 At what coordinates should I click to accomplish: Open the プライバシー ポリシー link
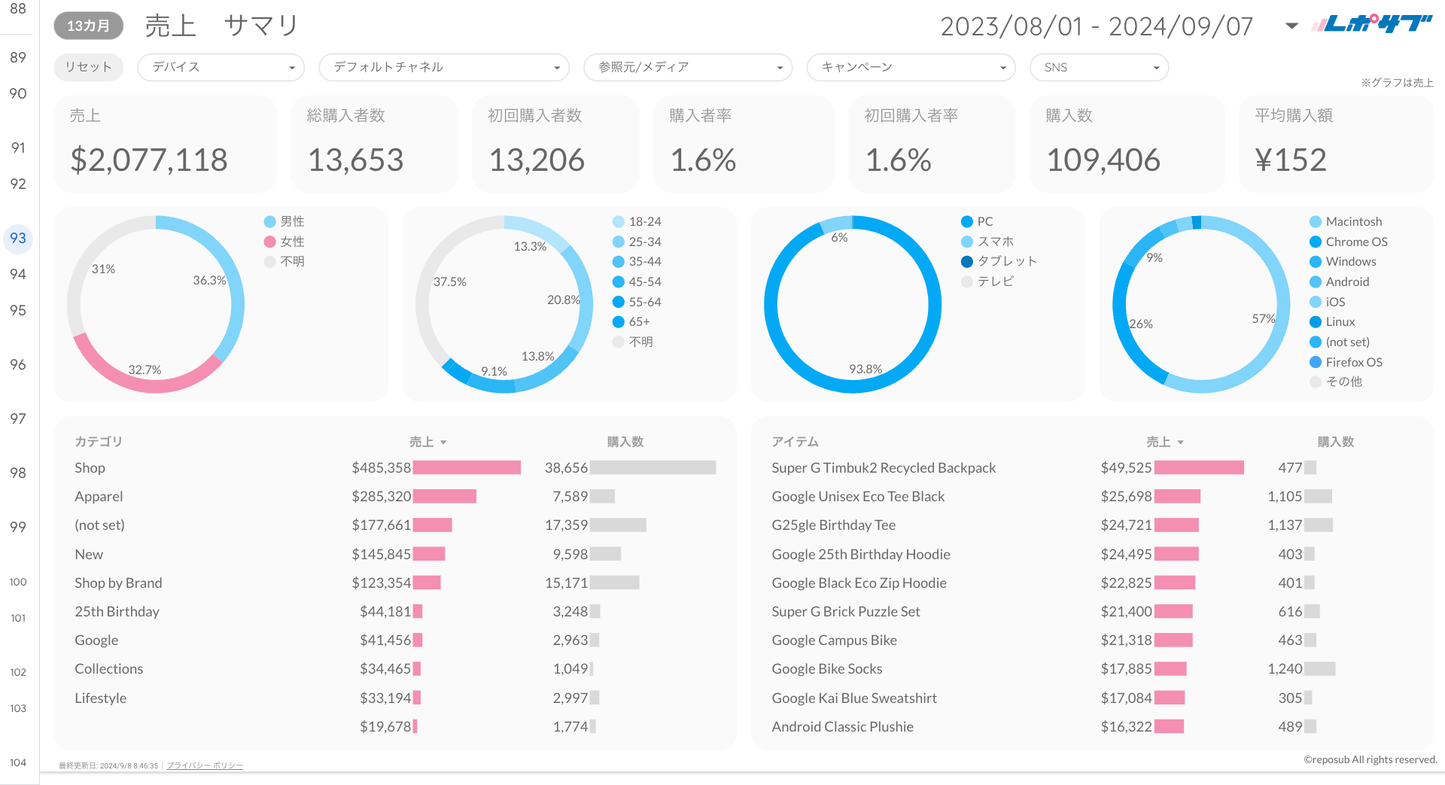pyautogui.click(x=204, y=765)
